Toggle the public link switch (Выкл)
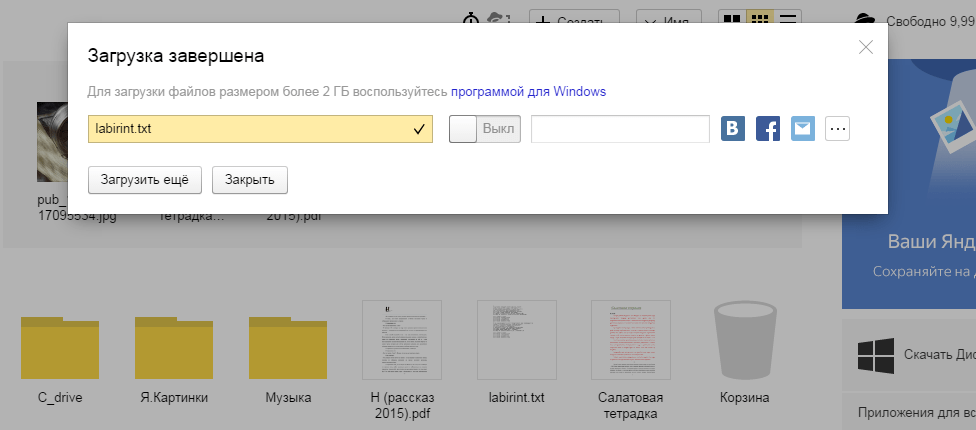 [x=485, y=129]
